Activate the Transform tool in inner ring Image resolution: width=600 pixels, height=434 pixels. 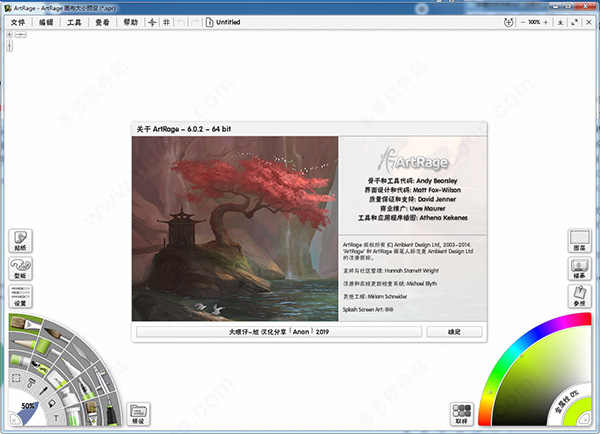click(x=31, y=382)
